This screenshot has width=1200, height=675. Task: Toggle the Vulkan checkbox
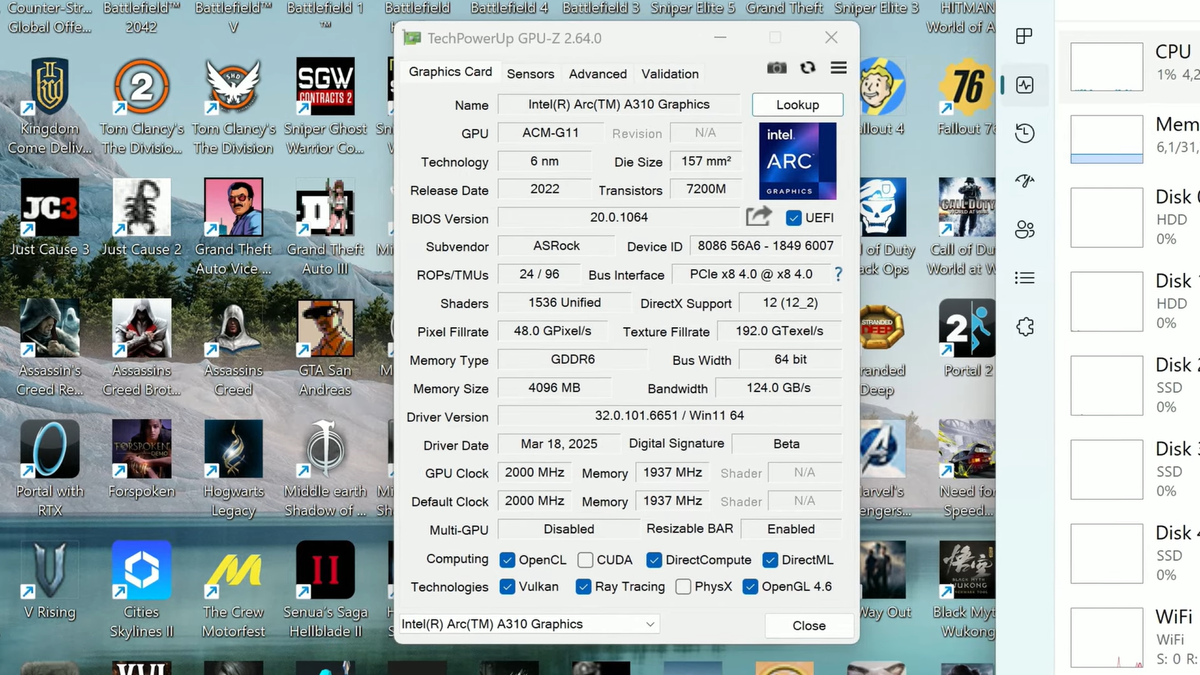pos(507,587)
